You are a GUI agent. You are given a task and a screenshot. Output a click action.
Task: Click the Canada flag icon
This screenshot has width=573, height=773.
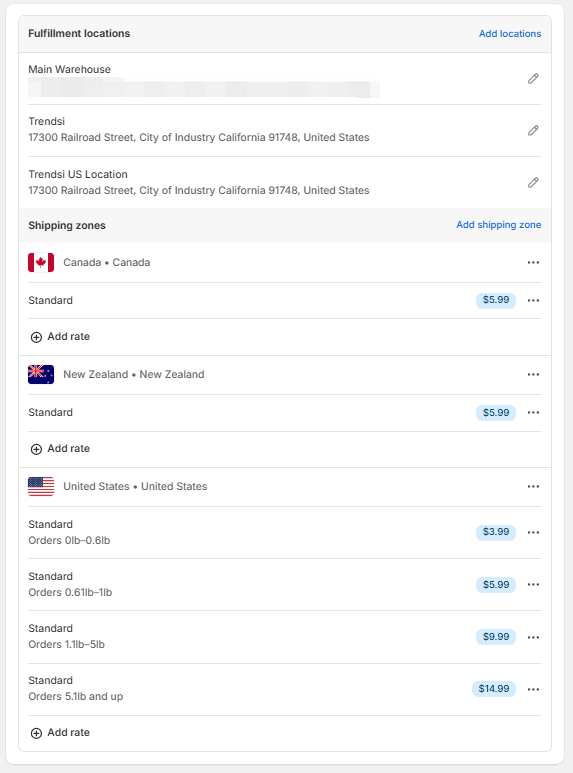(x=41, y=262)
